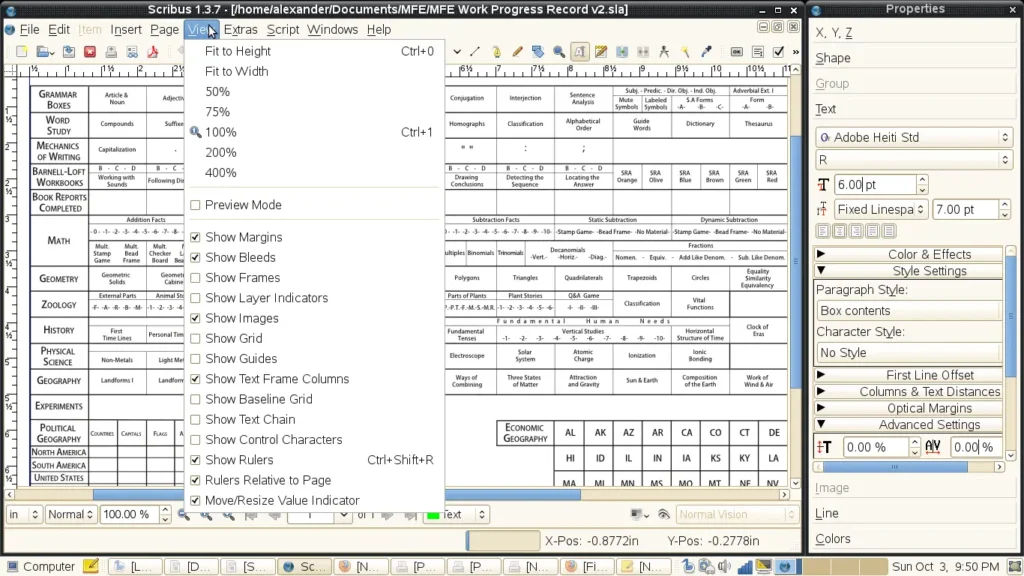Open the Shape tab in Properties
This screenshot has height=576, width=1024.
(833, 58)
